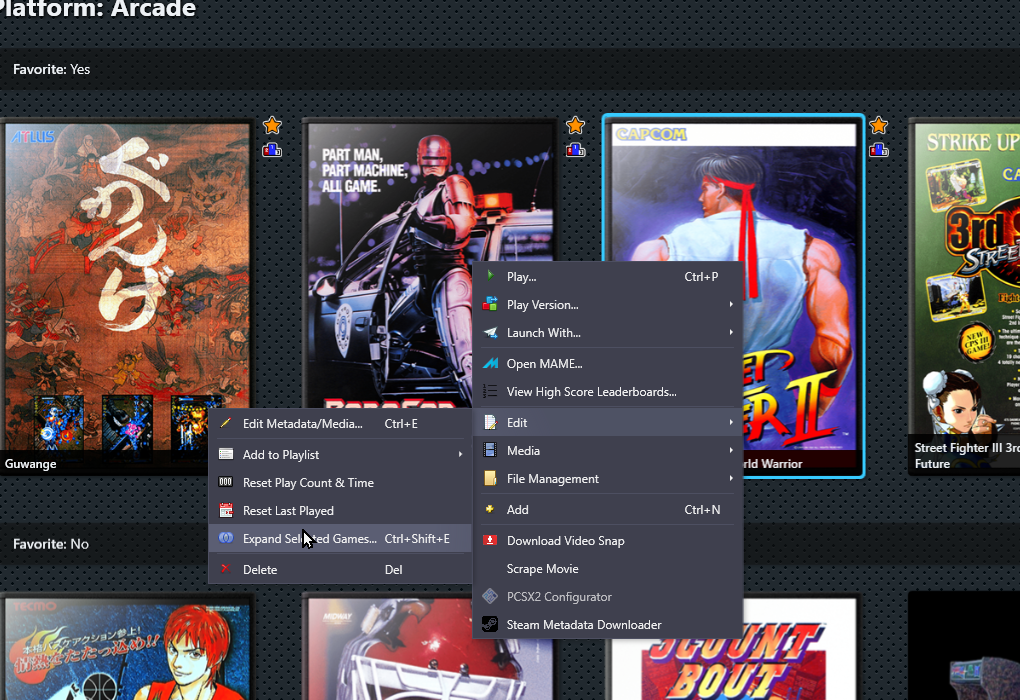
Task: Expand the Edit submenu arrow
Action: pyautogui.click(x=731, y=422)
